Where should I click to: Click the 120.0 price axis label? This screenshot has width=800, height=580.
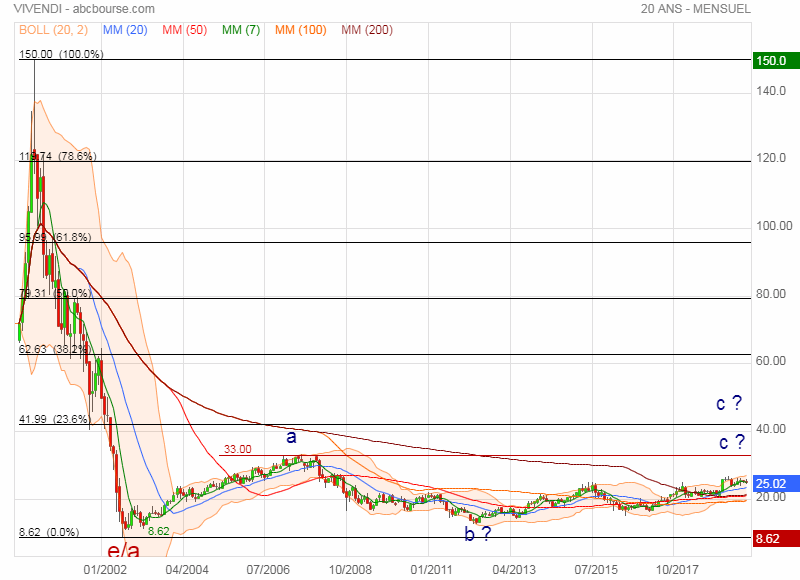pyautogui.click(x=771, y=158)
